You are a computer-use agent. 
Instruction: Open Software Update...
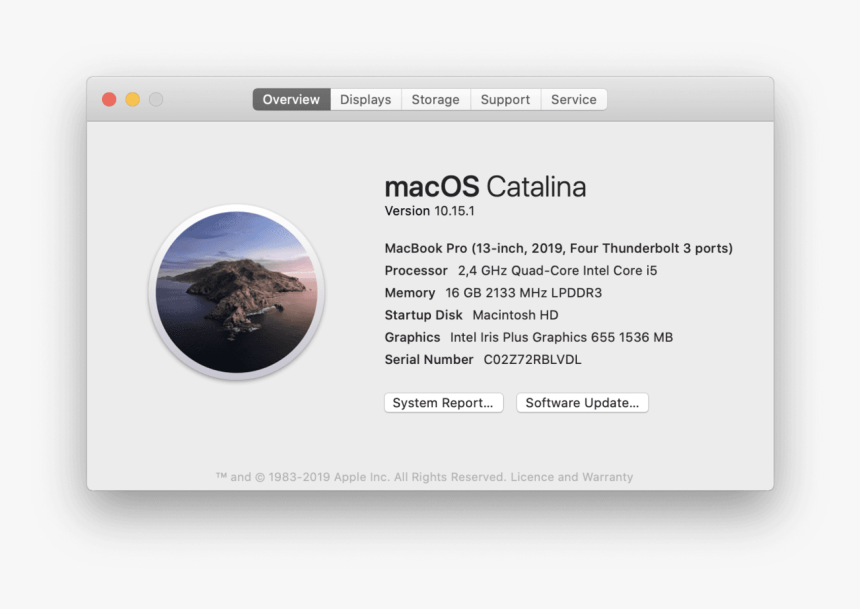pyautogui.click(x=582, y=403)
